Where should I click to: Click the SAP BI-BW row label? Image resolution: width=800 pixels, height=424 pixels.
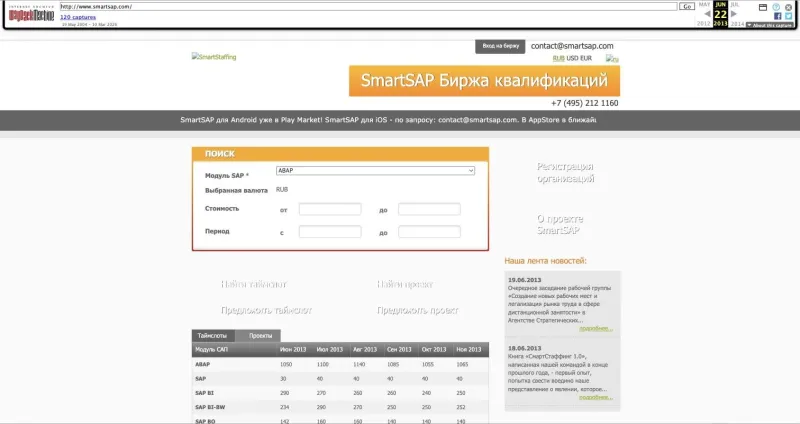point(210,408)
